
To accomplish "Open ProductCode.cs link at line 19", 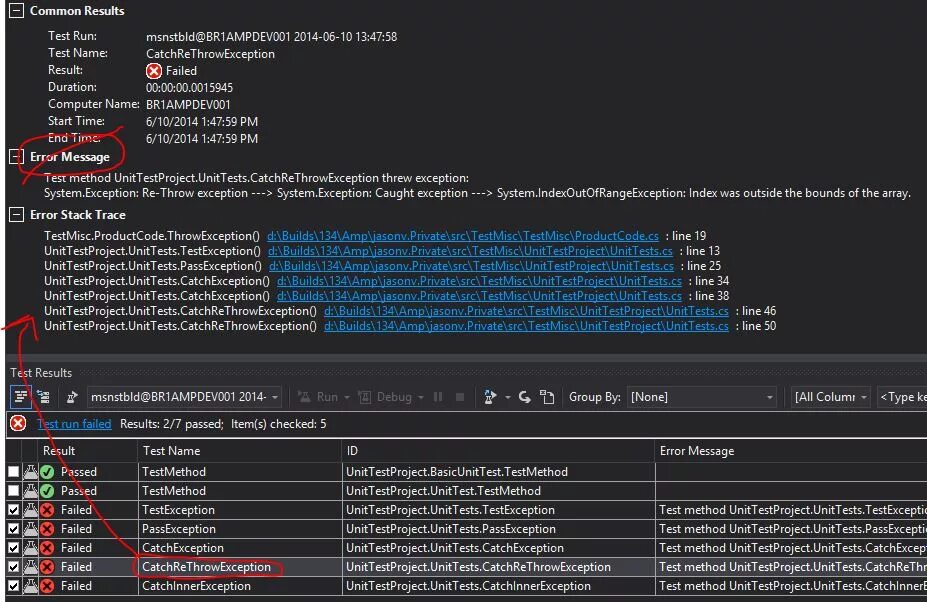I will point(463,236).
